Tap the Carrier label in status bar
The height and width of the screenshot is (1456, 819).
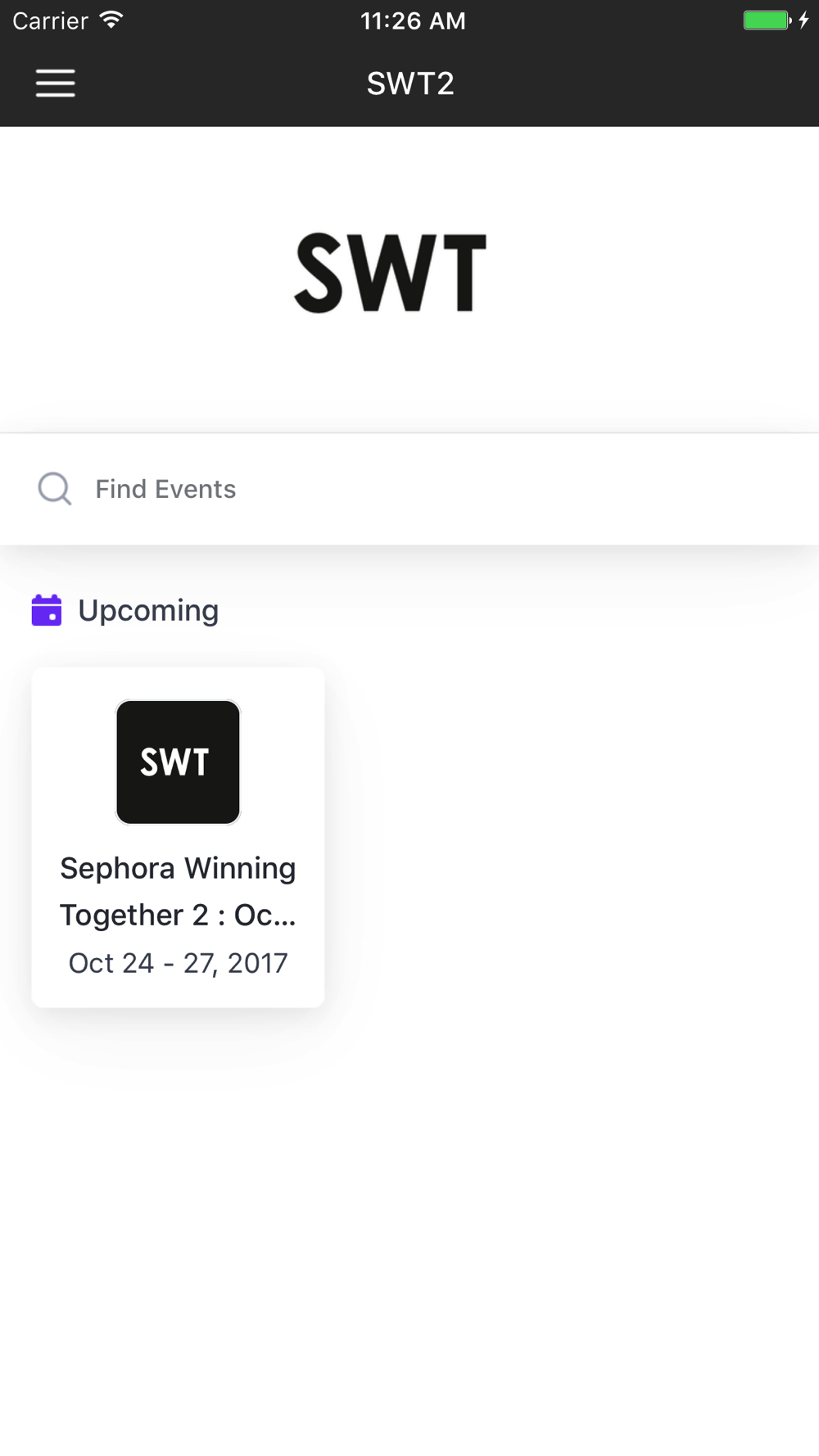[x=50, y=20]
